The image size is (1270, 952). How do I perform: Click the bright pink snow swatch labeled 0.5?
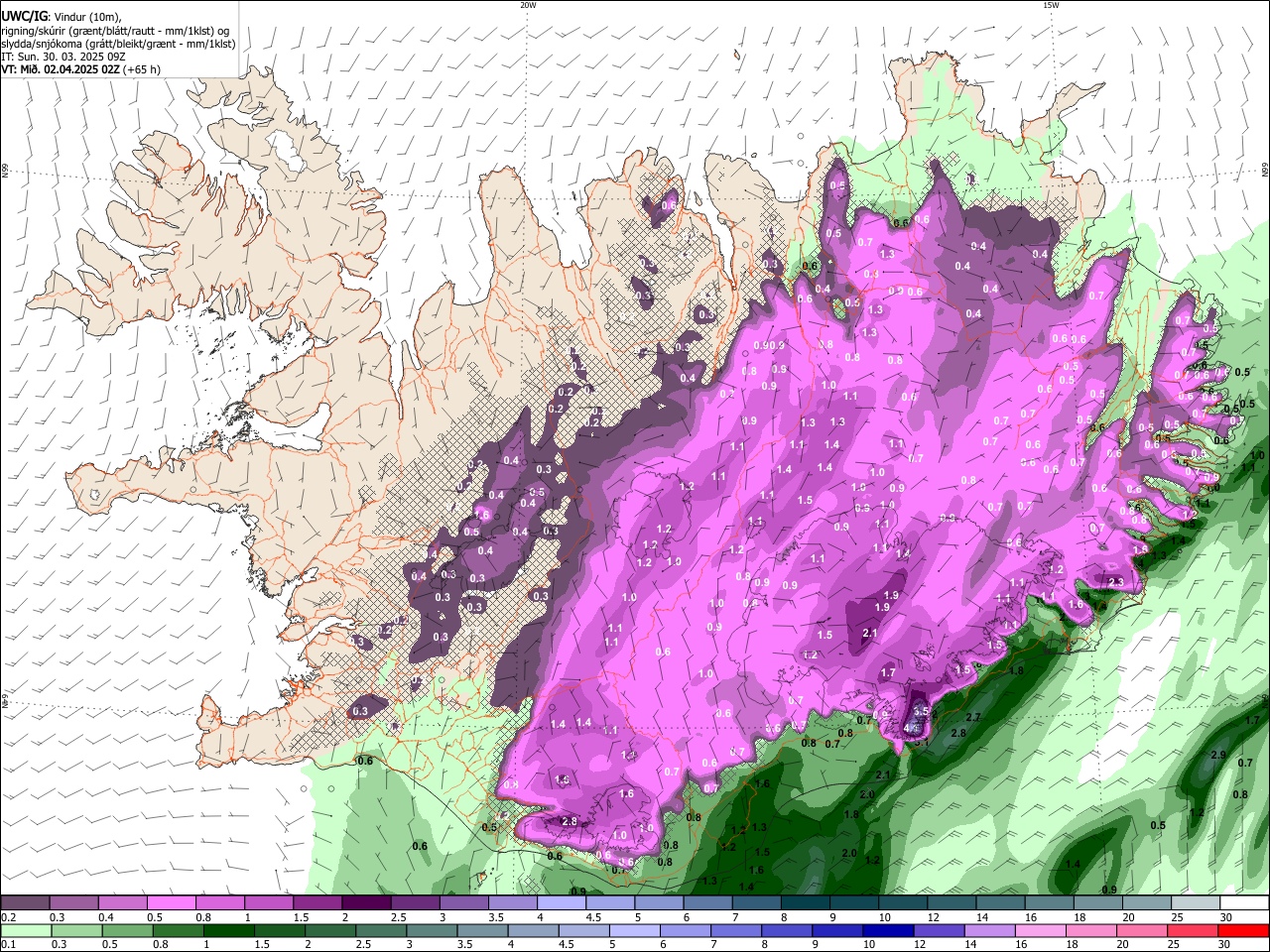coord(171,903)
